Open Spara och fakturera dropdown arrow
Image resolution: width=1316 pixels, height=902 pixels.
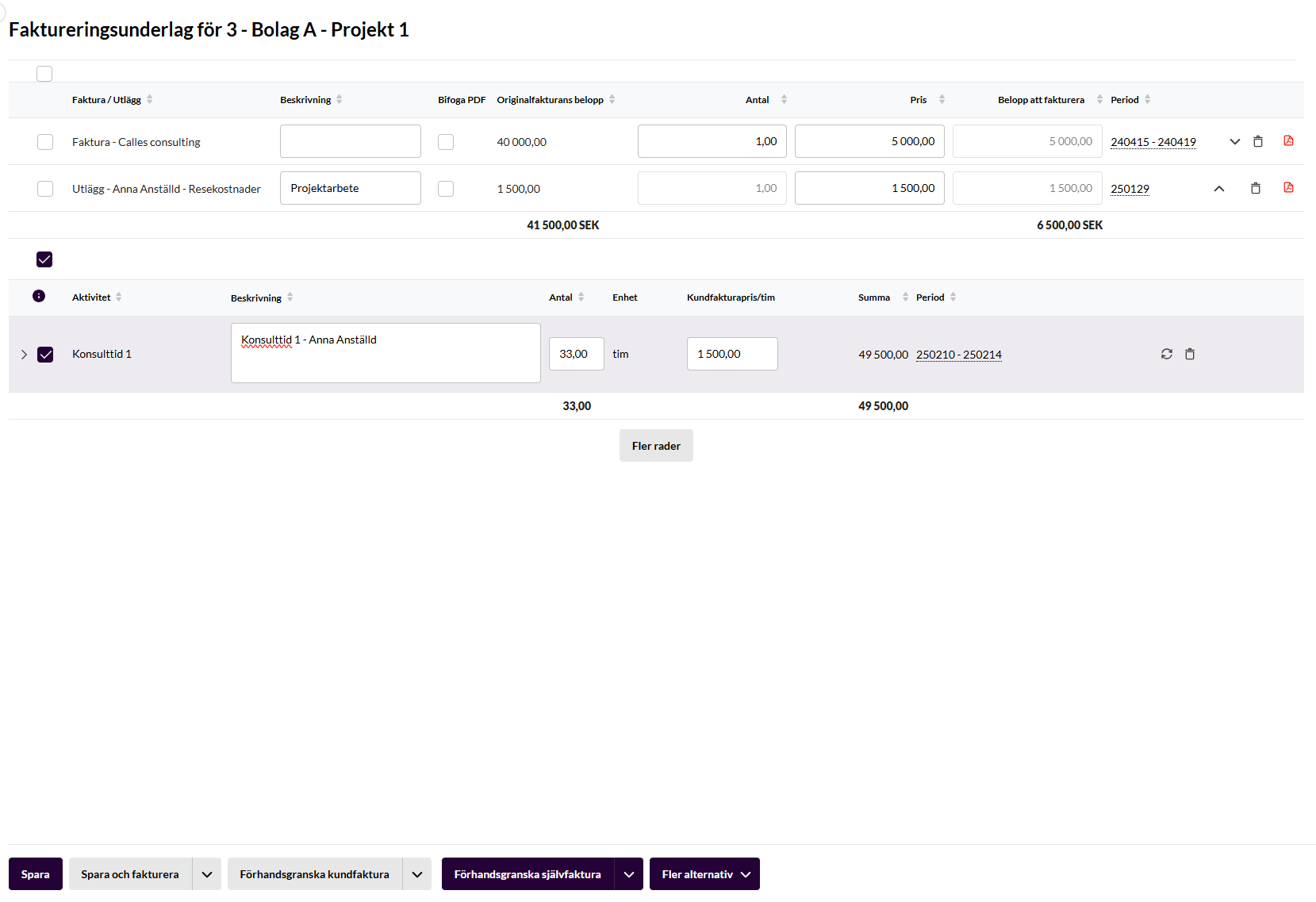[x=207, y=874]
